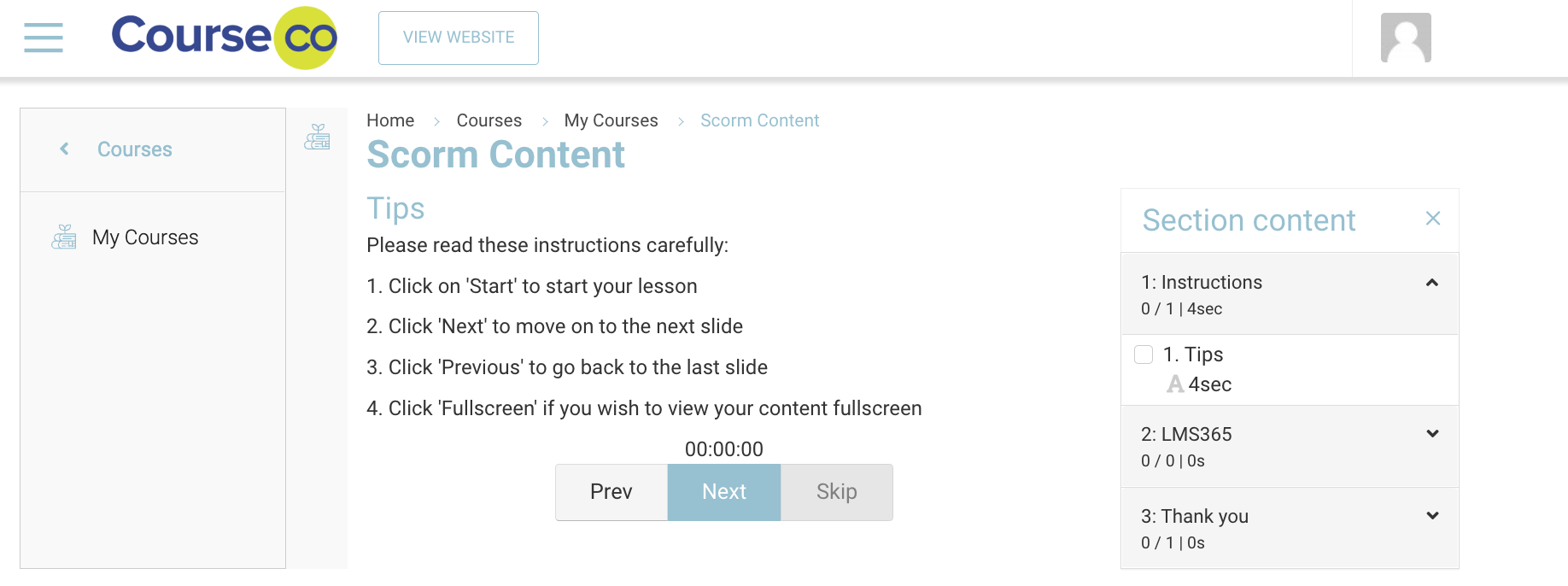Close the Section content panel
1568x586 pixels.
1433,219
